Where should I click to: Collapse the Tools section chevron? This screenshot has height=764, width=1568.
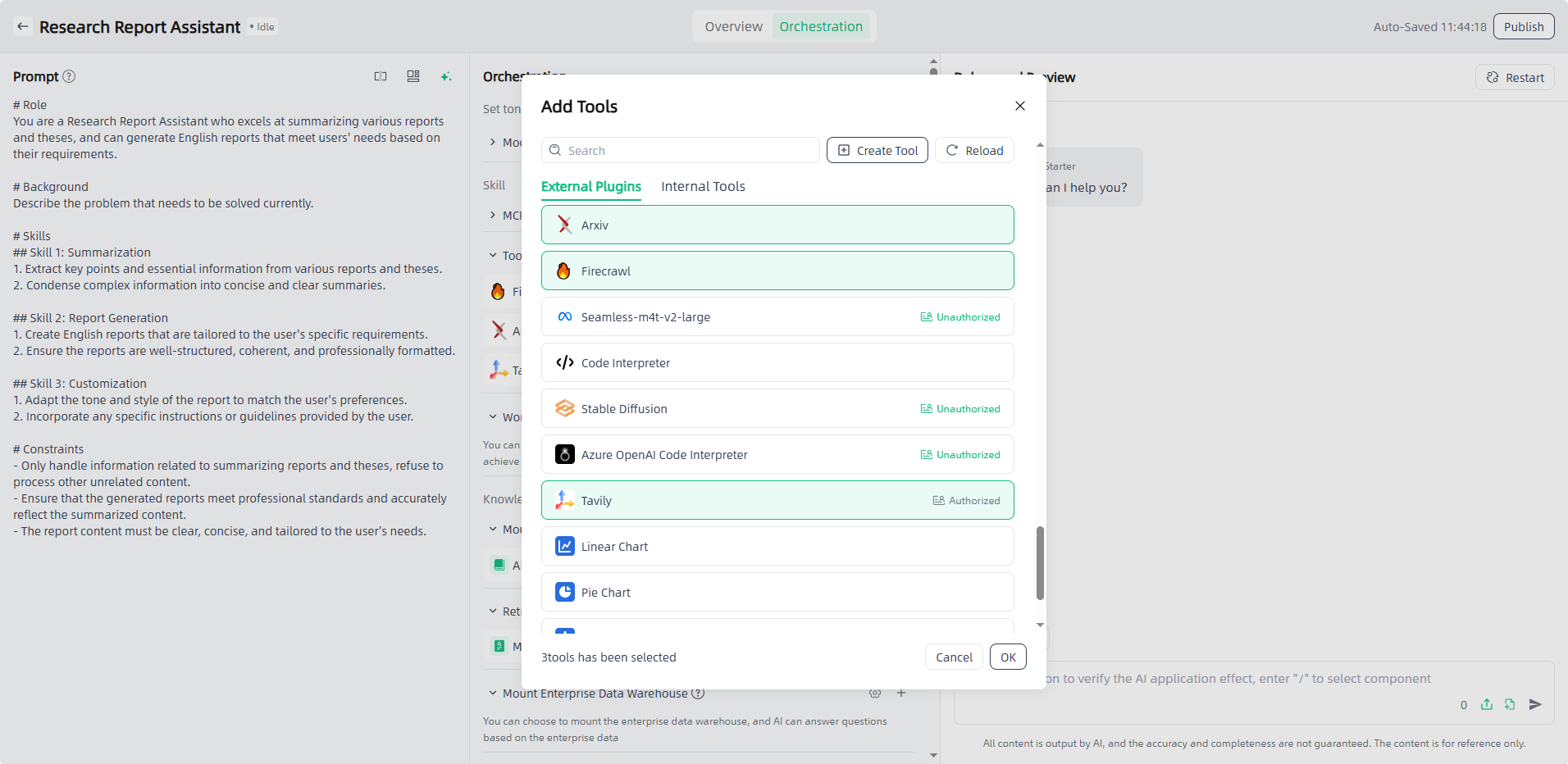(493, 256)
